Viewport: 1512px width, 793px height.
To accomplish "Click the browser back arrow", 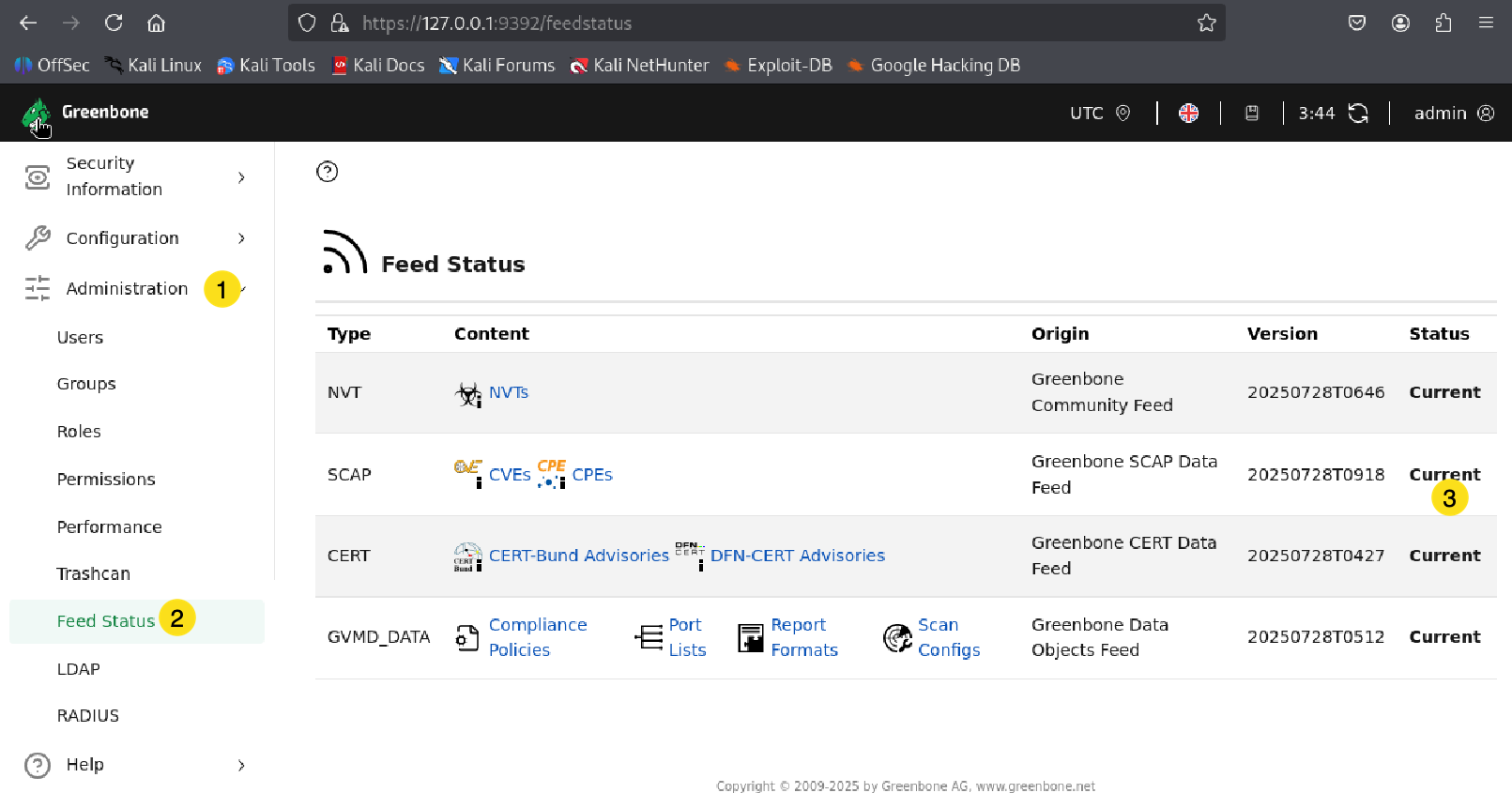I will tap(28, 23).
